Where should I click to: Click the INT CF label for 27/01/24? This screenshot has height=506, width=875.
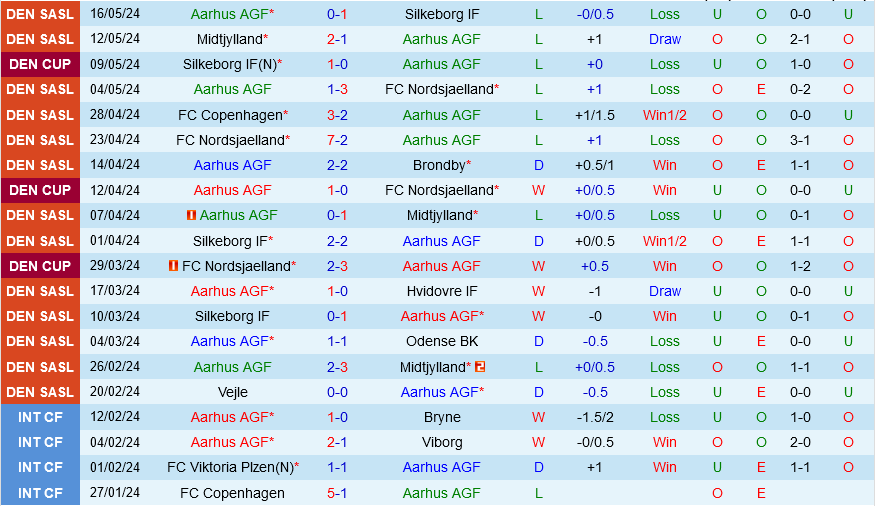[40, 493]
